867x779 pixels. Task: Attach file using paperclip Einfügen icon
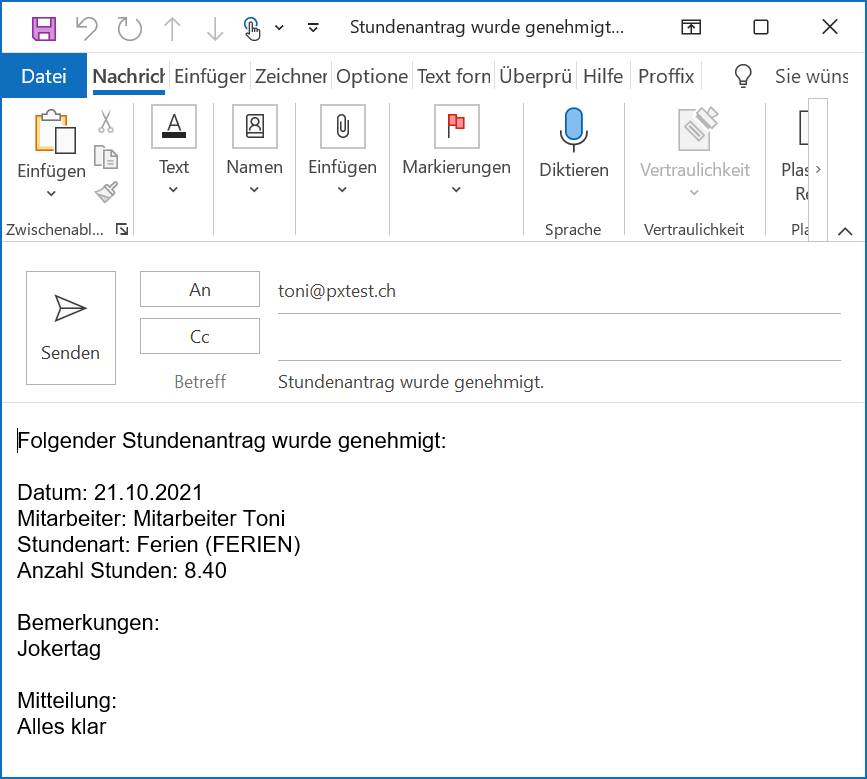click(x=342, y=127)
